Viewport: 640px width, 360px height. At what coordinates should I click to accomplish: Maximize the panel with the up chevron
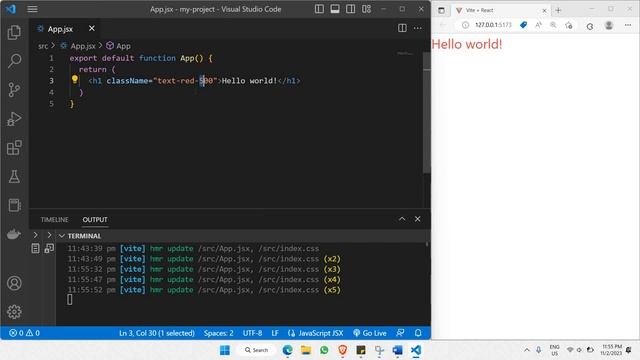tap(402, 219)
